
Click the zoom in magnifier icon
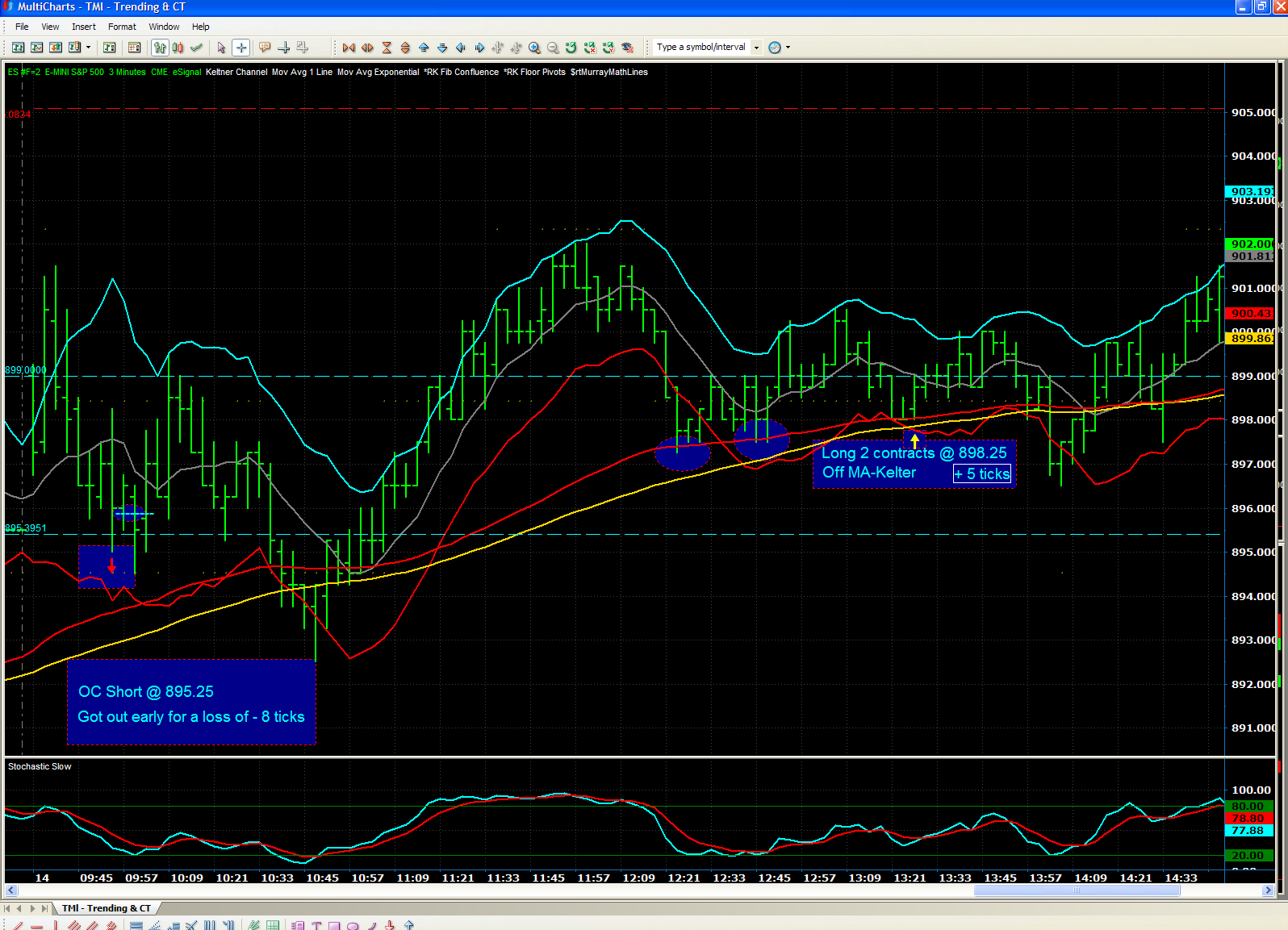click(x=534, y=48)
